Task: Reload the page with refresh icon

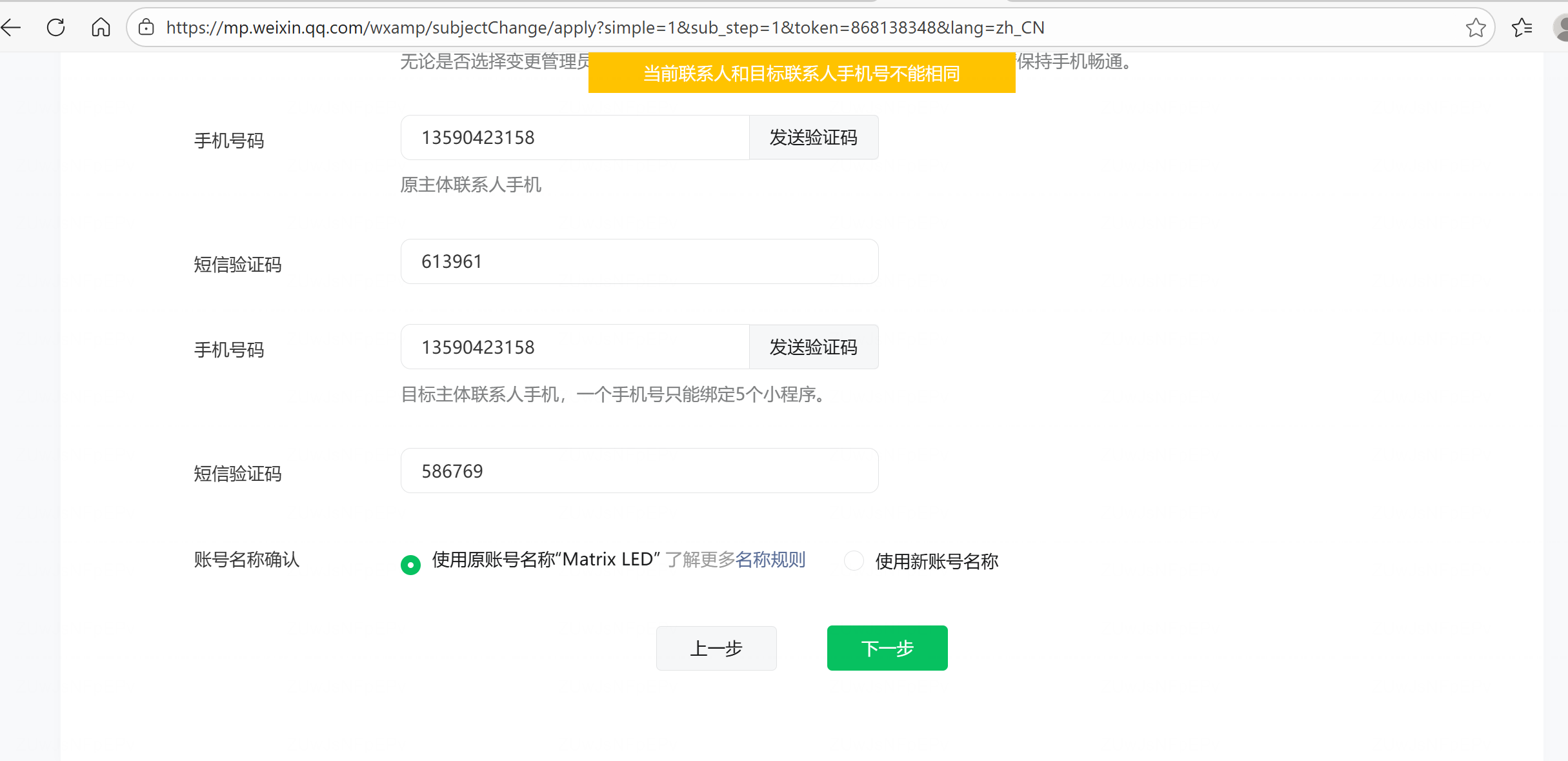Action: click(56, 27)
